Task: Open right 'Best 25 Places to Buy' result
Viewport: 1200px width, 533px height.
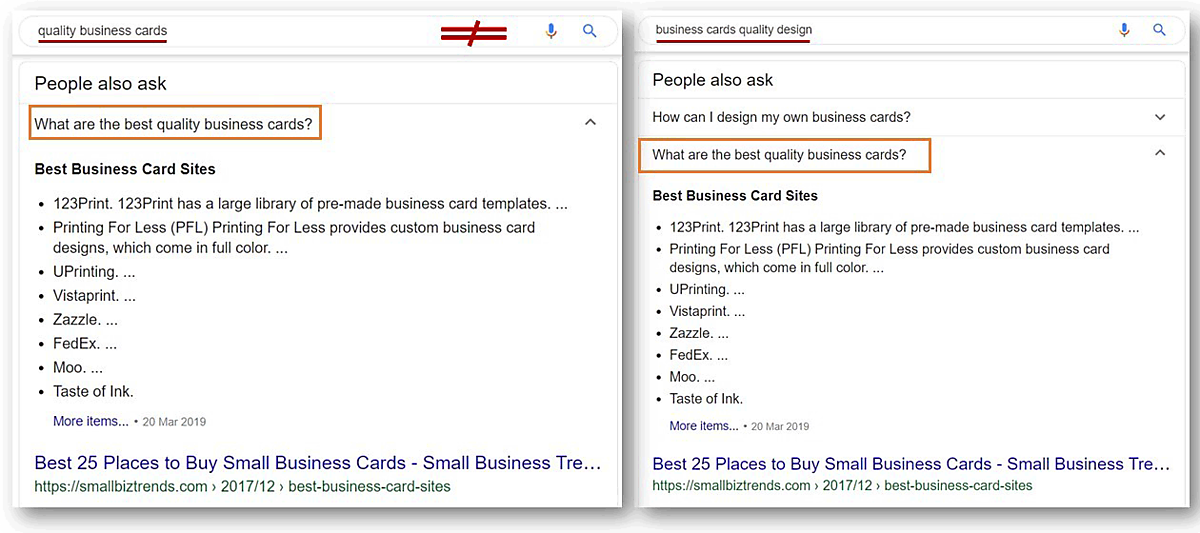Action: click(x=910, y=464)
